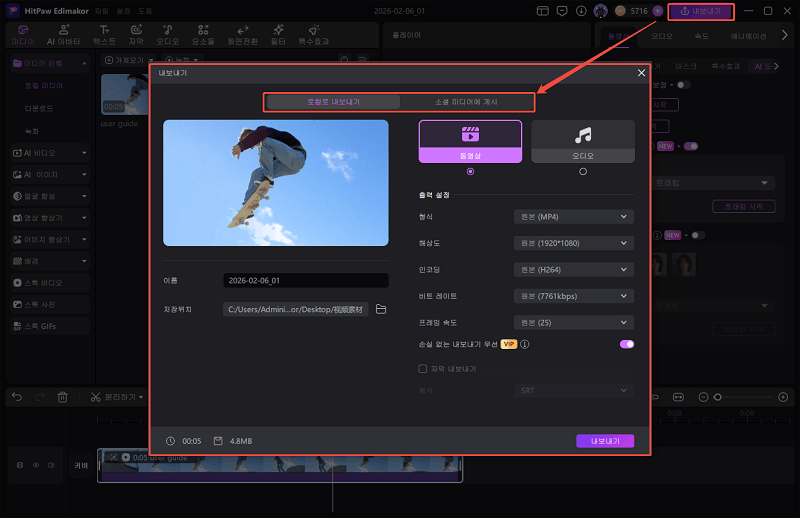
Task: Switch to the 로컬로 내보내기 tab
Action: point(334,102)
